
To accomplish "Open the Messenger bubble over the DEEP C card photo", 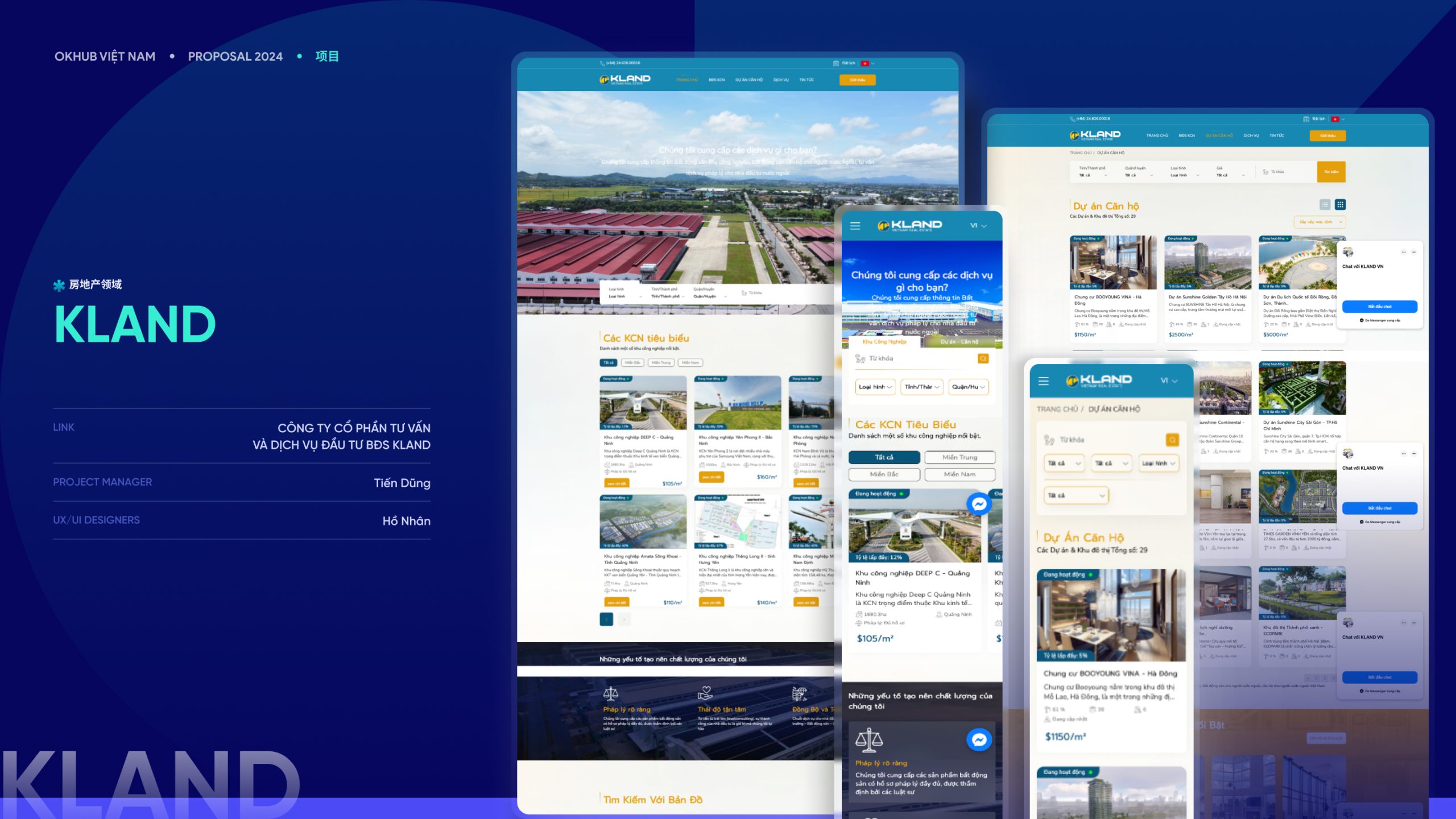I will 979,504.
